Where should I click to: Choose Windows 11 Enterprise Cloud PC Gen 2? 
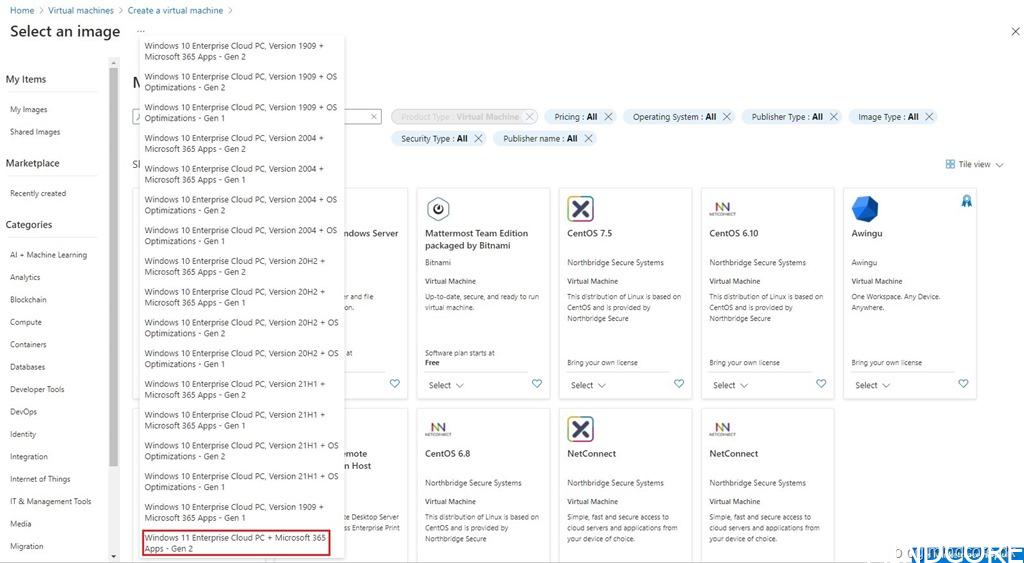[x=236, y=543]
